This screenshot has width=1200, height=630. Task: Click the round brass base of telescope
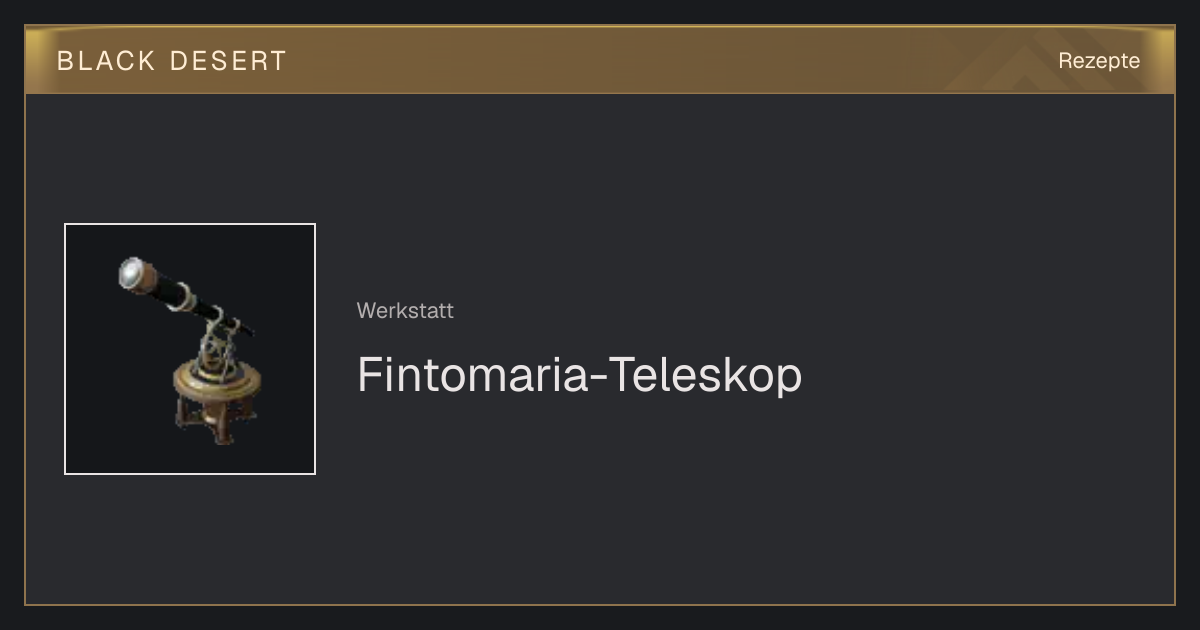click(x=219, y=380)
